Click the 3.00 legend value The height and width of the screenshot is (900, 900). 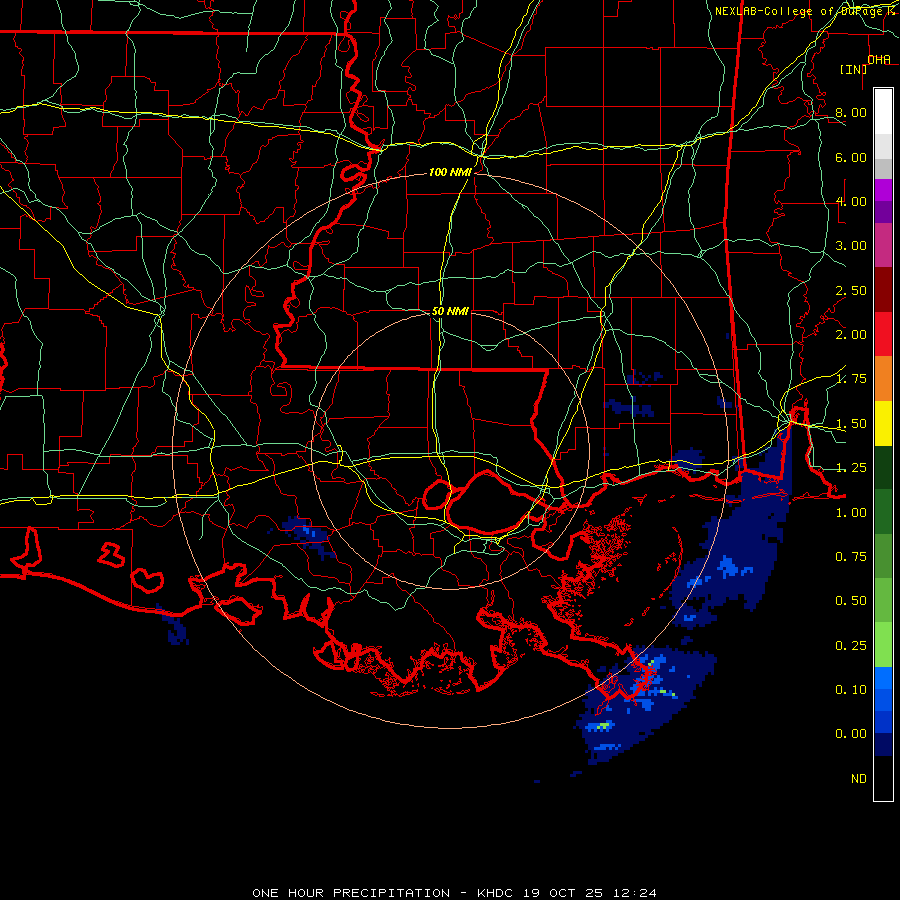pos(851,246)
